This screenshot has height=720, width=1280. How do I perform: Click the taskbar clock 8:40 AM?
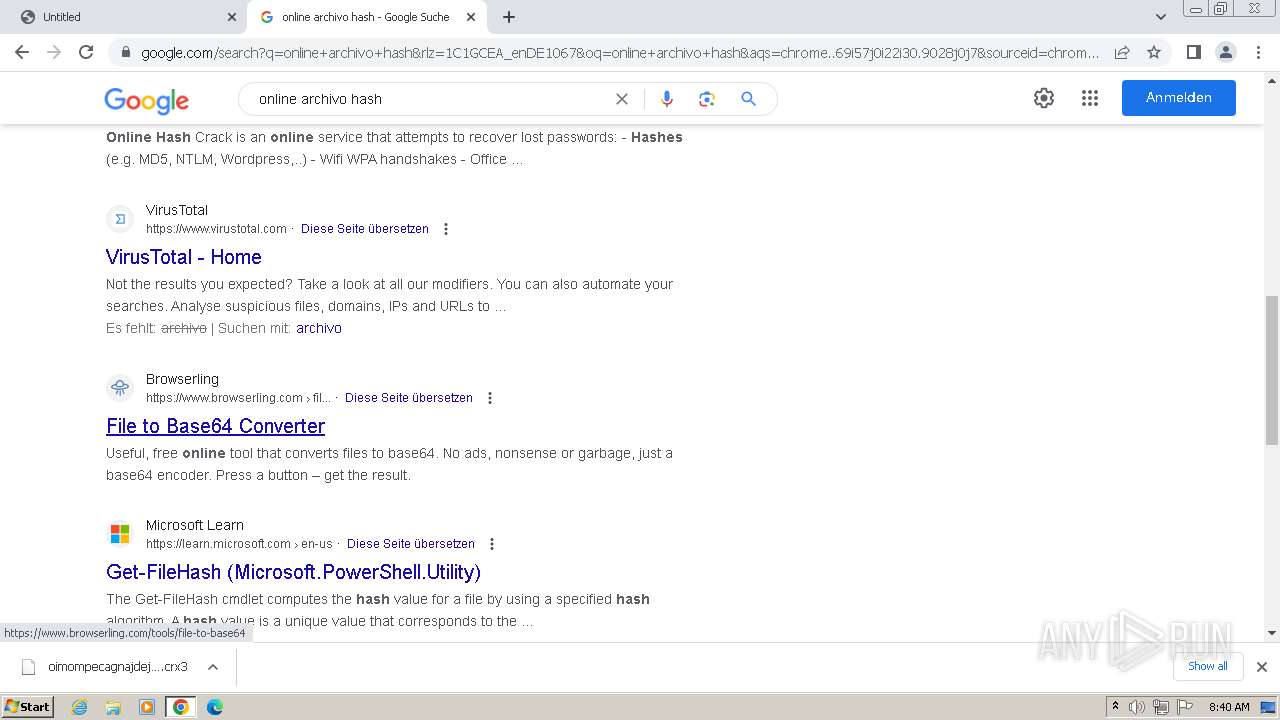tap(1229, 707)
